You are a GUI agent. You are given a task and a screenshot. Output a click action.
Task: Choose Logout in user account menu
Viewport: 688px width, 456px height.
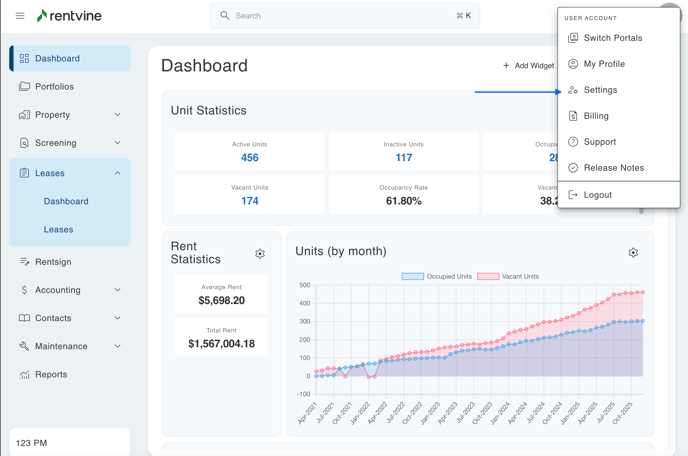pos(597,195)
